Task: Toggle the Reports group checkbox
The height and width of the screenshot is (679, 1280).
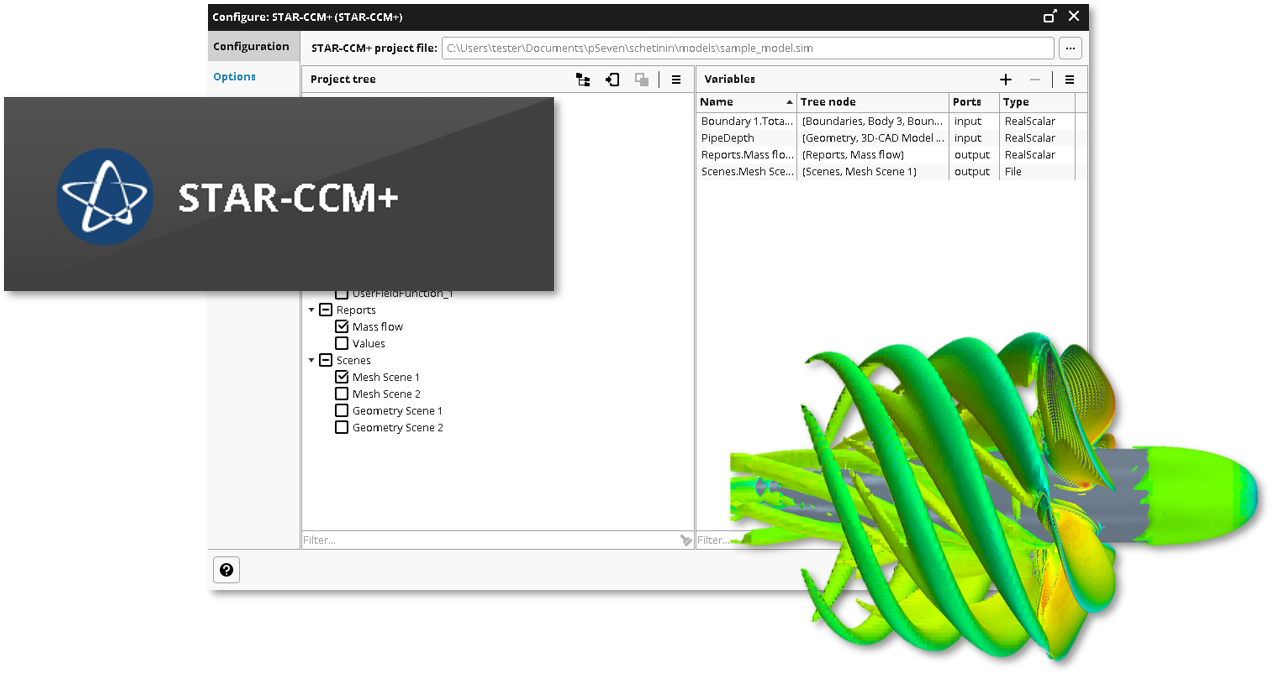Action: coord(325,310)
